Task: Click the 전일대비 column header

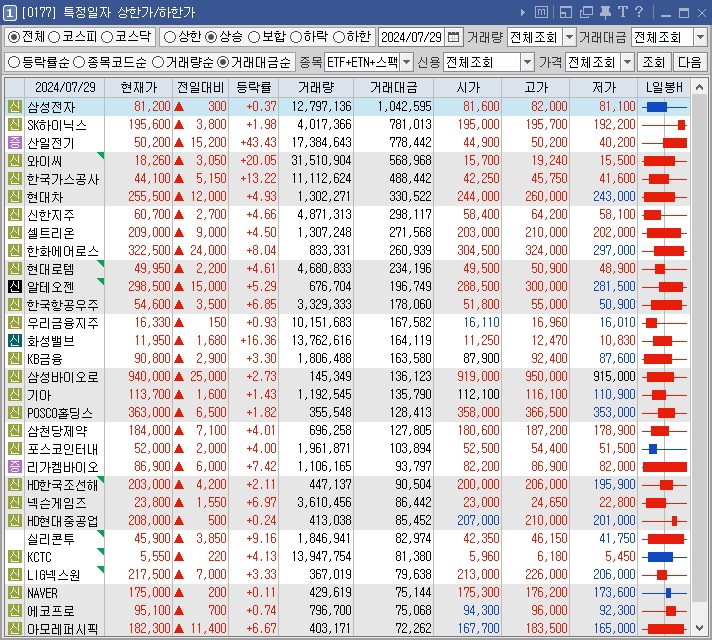Action: 200,87
